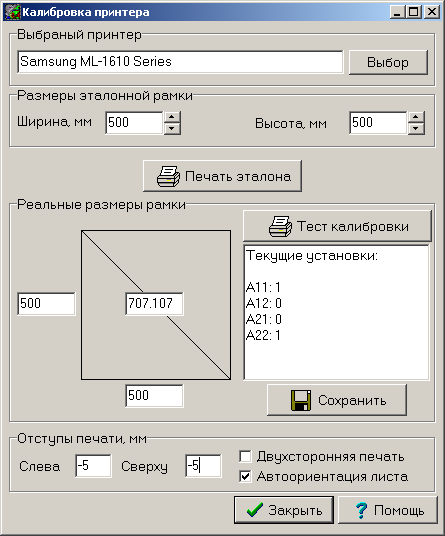Select the diagonal 707.107 measurement field
The image size is (445, 536).
tap(154, 304)
